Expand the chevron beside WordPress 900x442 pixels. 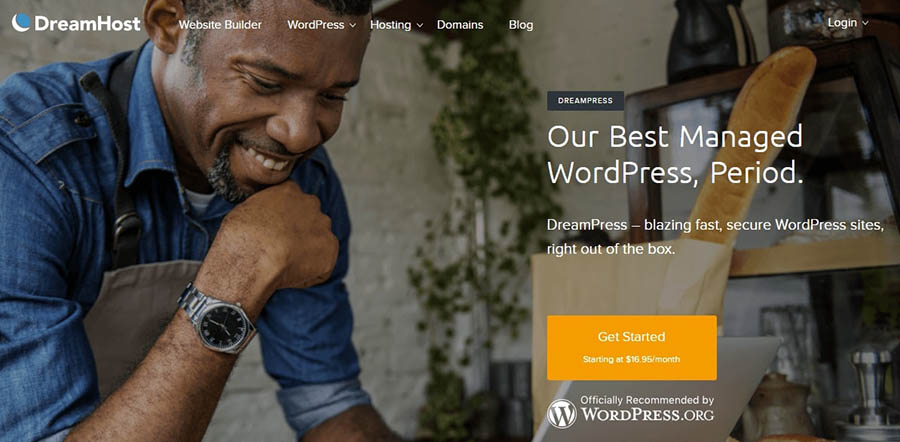click(x=352, y=25)
